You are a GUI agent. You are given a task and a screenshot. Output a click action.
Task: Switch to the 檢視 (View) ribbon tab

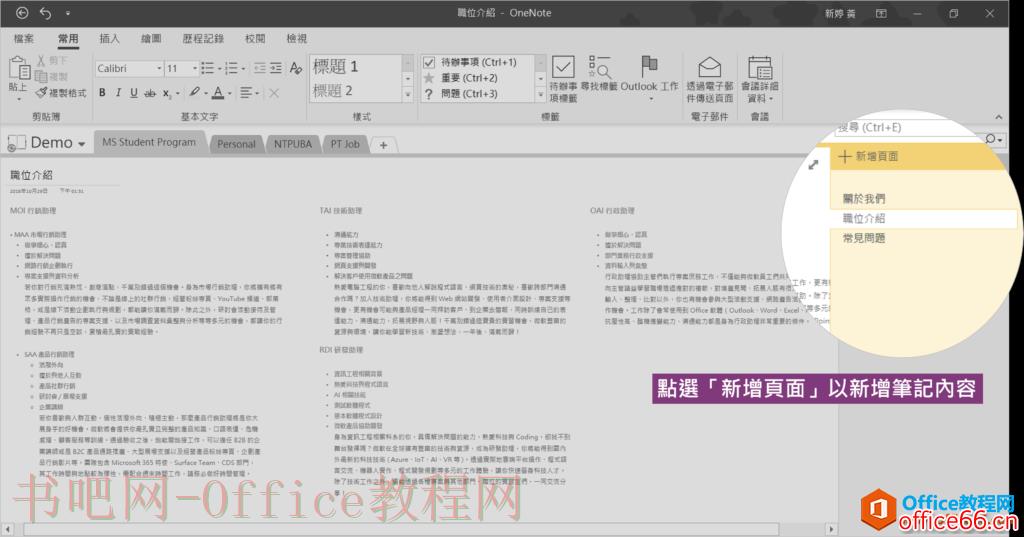click(x=296, y=39)
